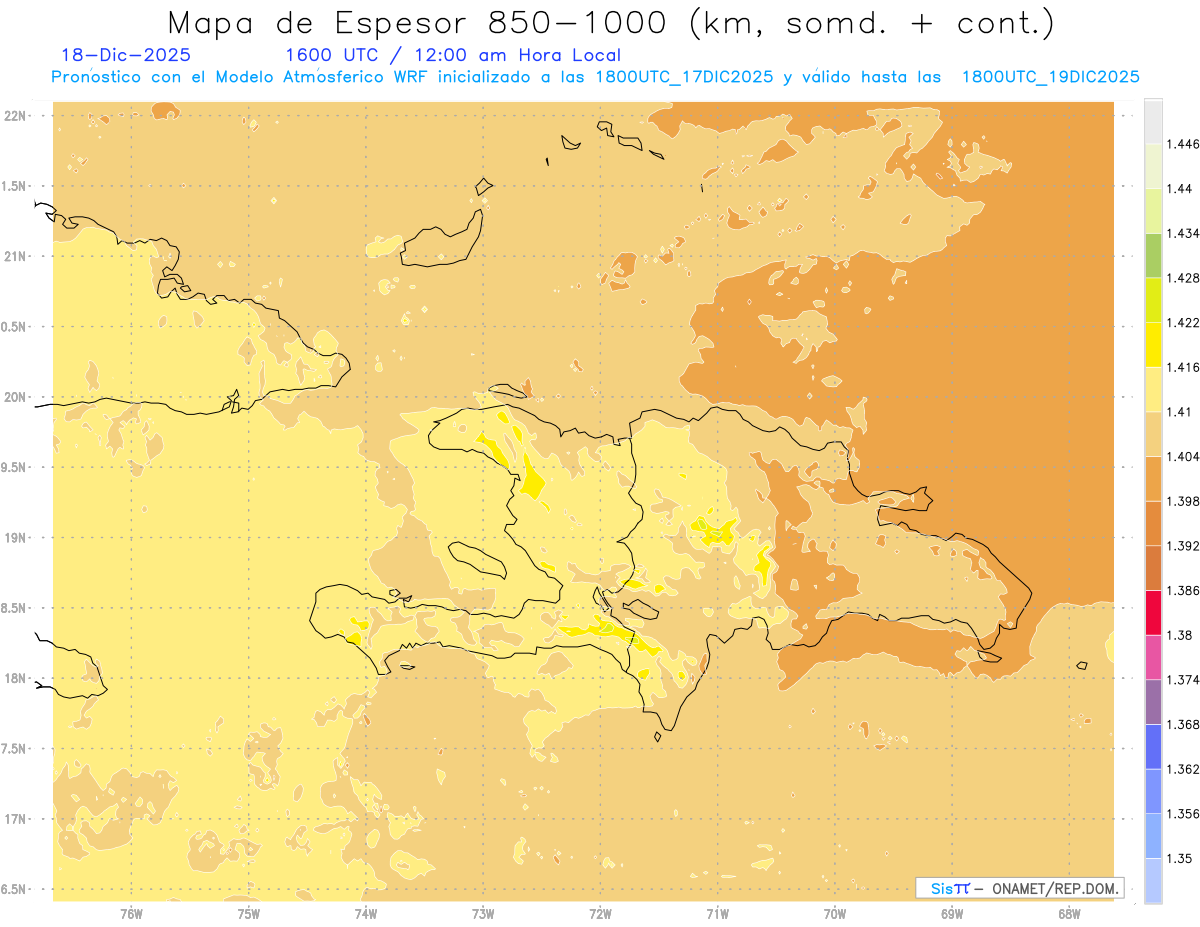Click the colorbar value '1.422'
The height and width of the screenshot is (927, 1200).
click(x=1182, y=323)
